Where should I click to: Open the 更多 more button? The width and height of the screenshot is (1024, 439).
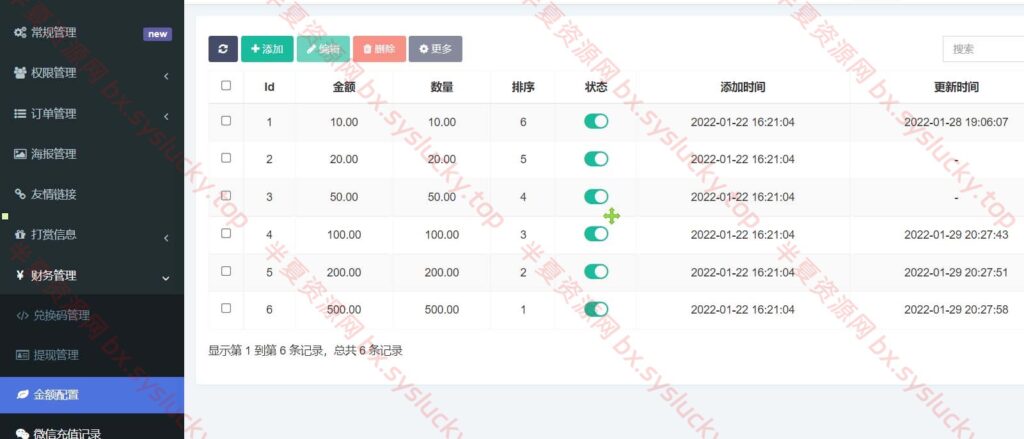[x=436, y=49]
